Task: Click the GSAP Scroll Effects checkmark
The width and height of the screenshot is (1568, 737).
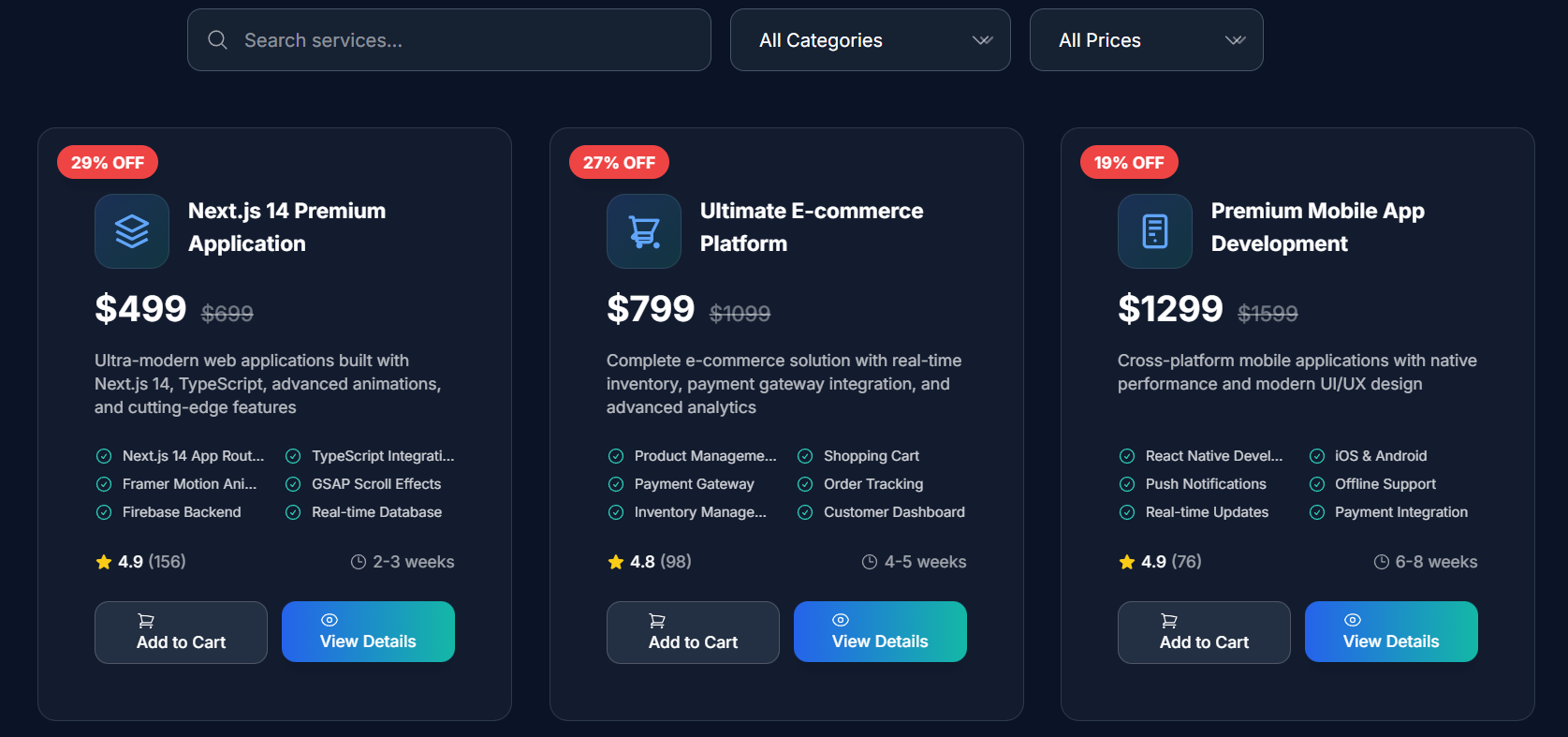Action: (x=293, y=484)
